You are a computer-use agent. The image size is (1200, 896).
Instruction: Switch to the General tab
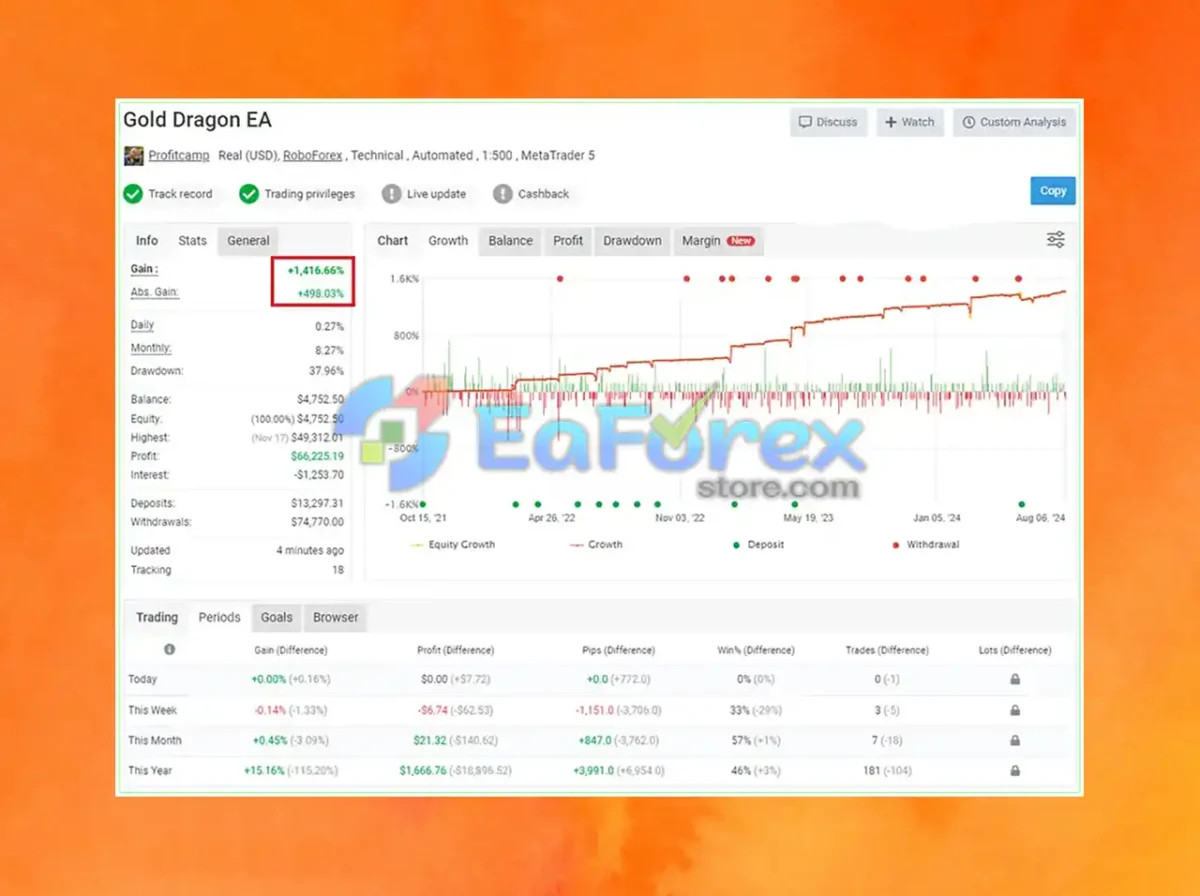(x=248, y=240)
